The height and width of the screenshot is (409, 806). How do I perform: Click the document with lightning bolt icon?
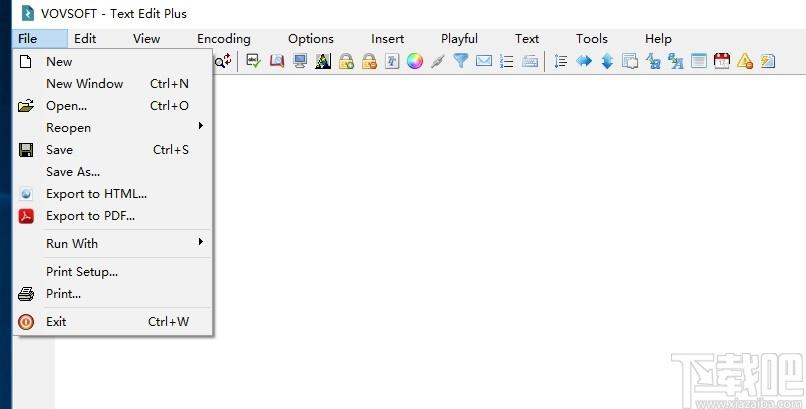pyautogui.click(x=768, y=61)
